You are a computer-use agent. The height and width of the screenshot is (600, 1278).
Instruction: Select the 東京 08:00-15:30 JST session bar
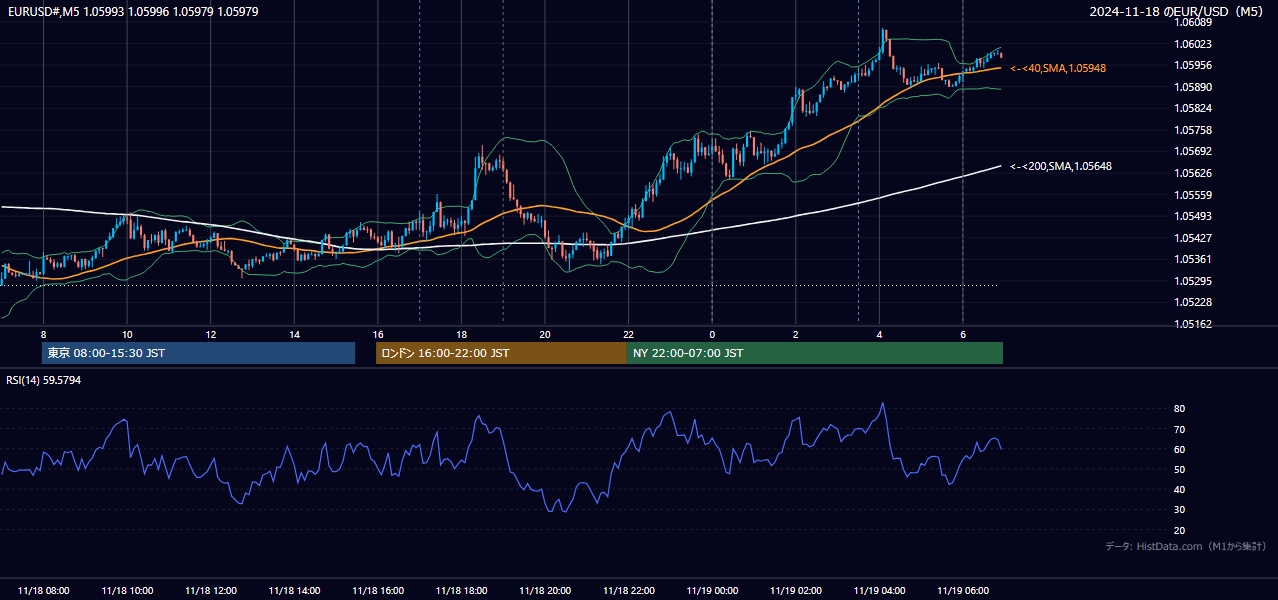(x=198, y=353)
